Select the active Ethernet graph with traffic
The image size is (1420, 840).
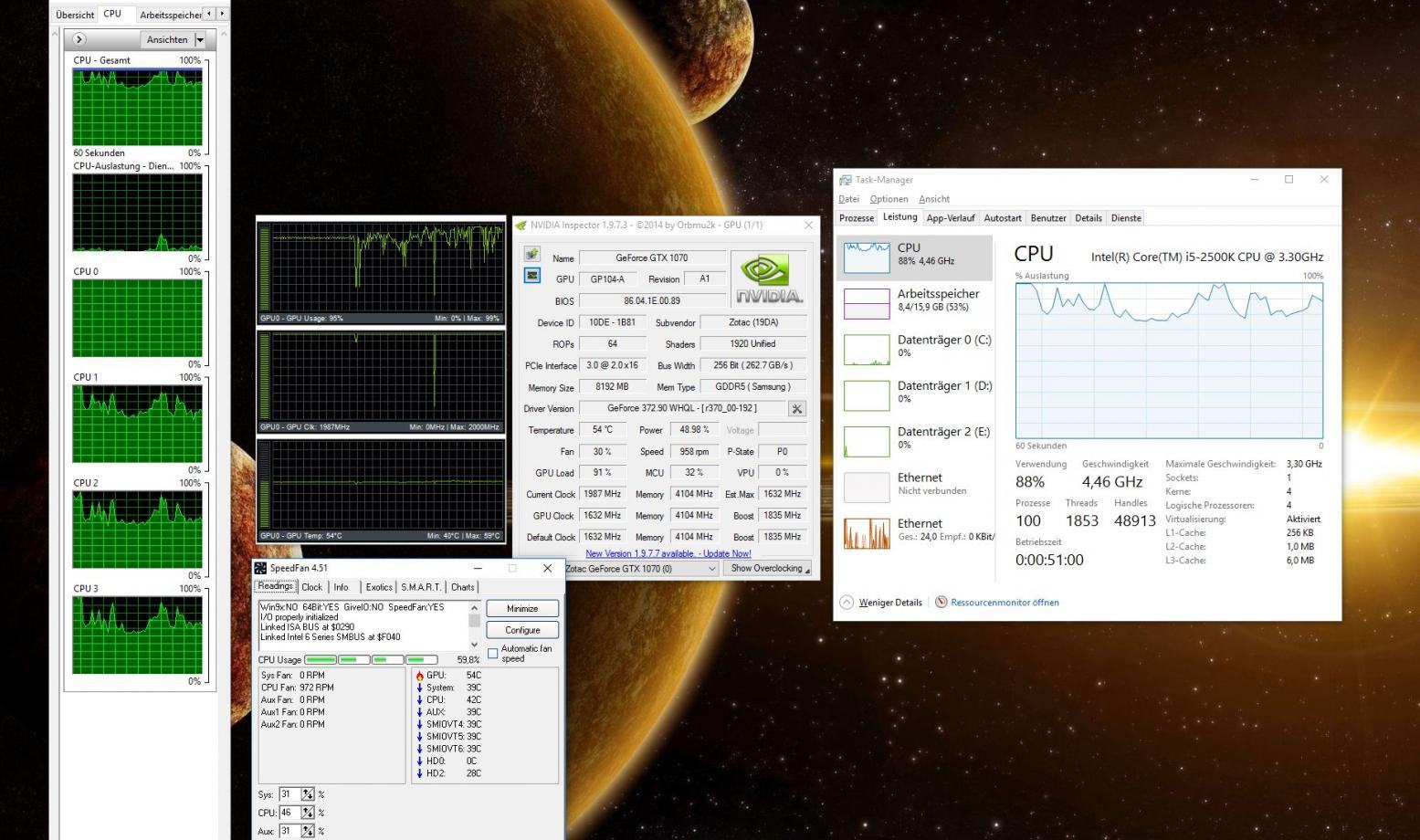[x=867, y=533]
